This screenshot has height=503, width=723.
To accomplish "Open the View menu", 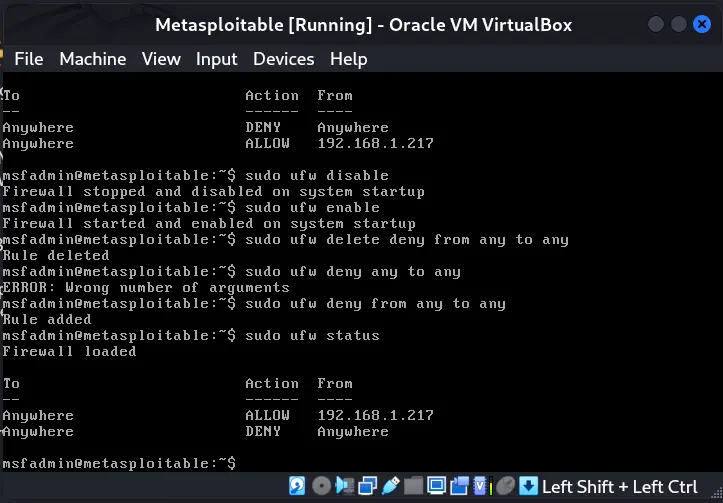I will point(161,59).
